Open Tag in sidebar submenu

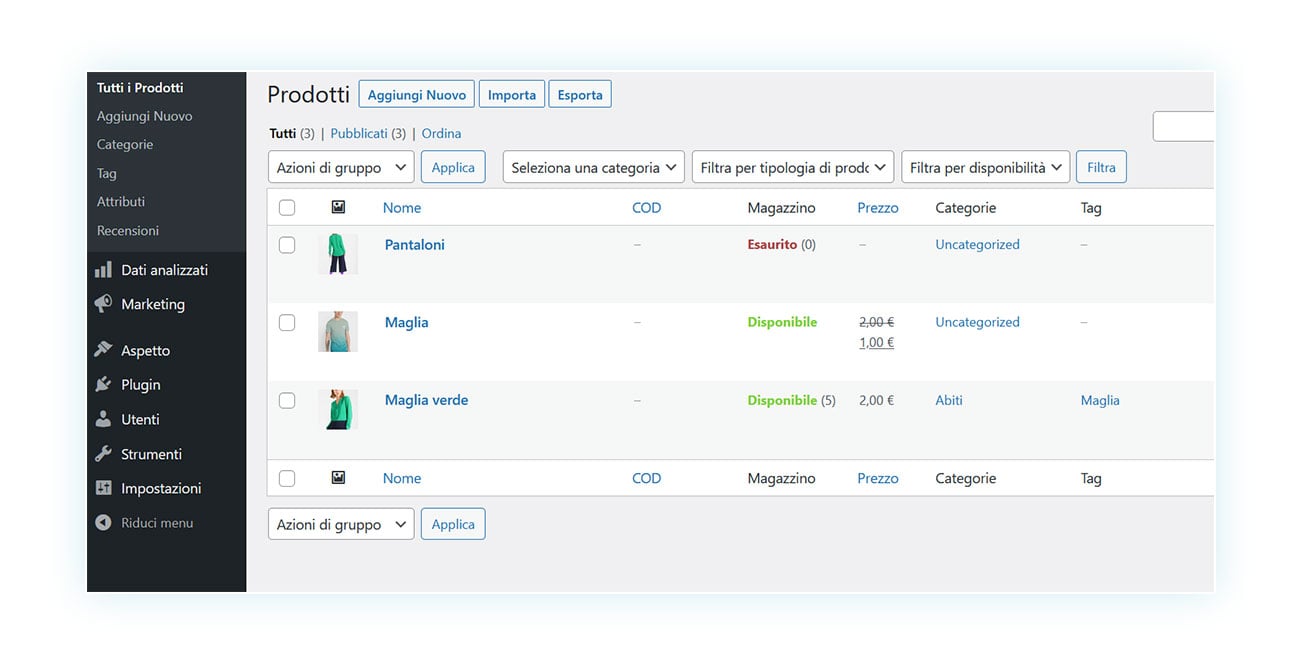click(x=107, y=173)
